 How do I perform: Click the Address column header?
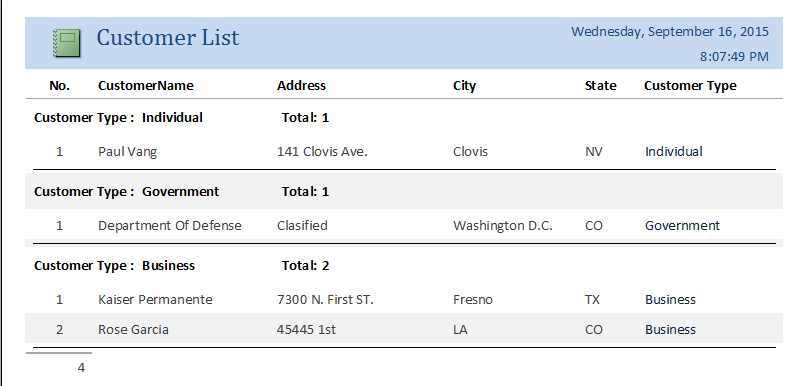(302, 86)
